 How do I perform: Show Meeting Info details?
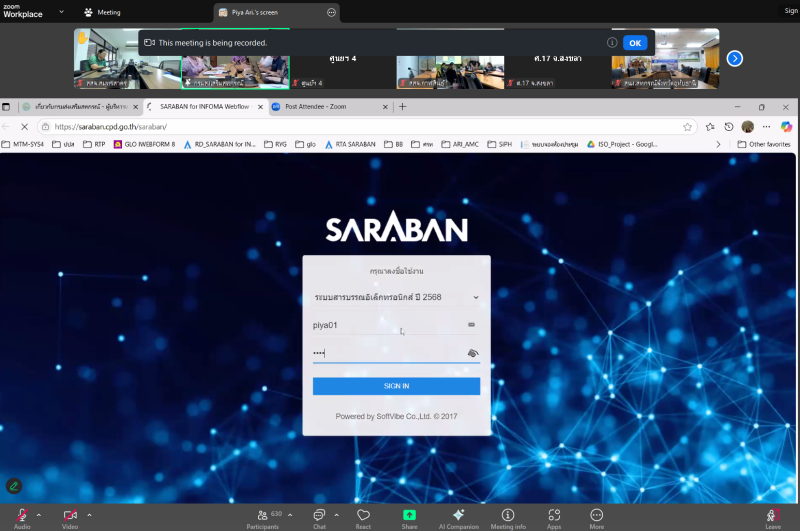pos(508,514)
